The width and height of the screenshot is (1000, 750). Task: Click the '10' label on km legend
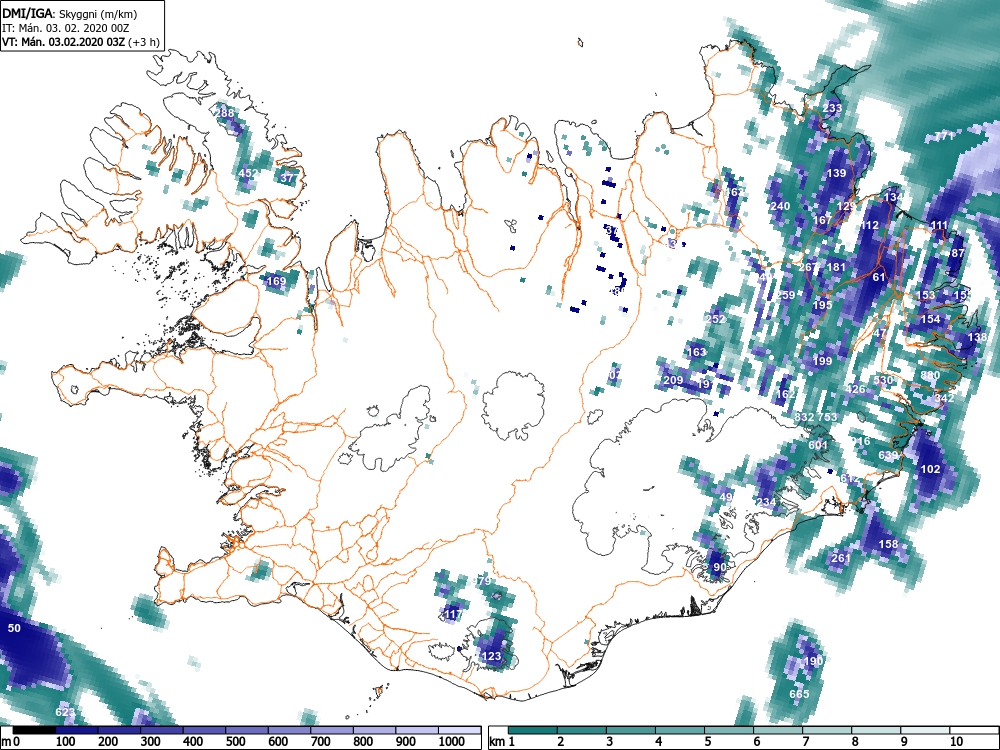(955, 742)
